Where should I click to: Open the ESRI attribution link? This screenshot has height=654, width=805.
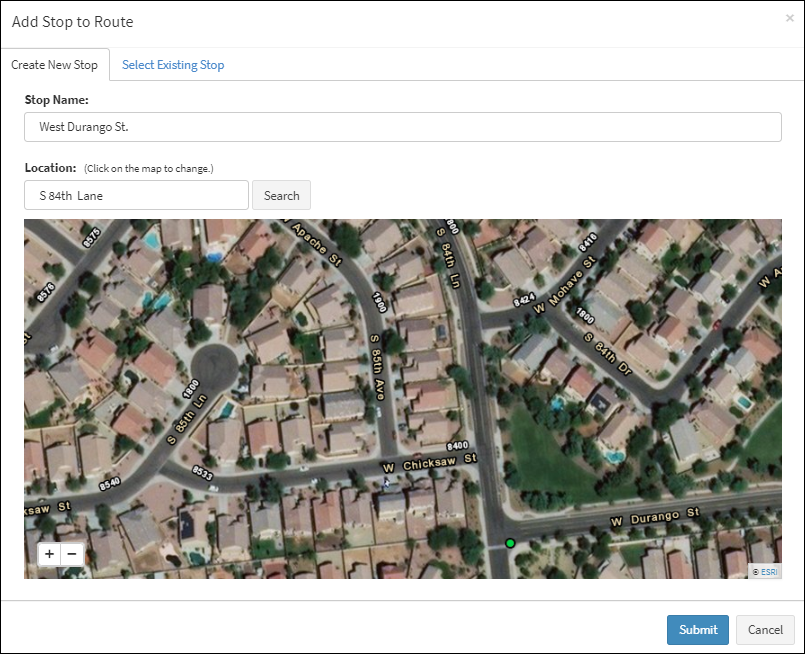coord(765,572)
